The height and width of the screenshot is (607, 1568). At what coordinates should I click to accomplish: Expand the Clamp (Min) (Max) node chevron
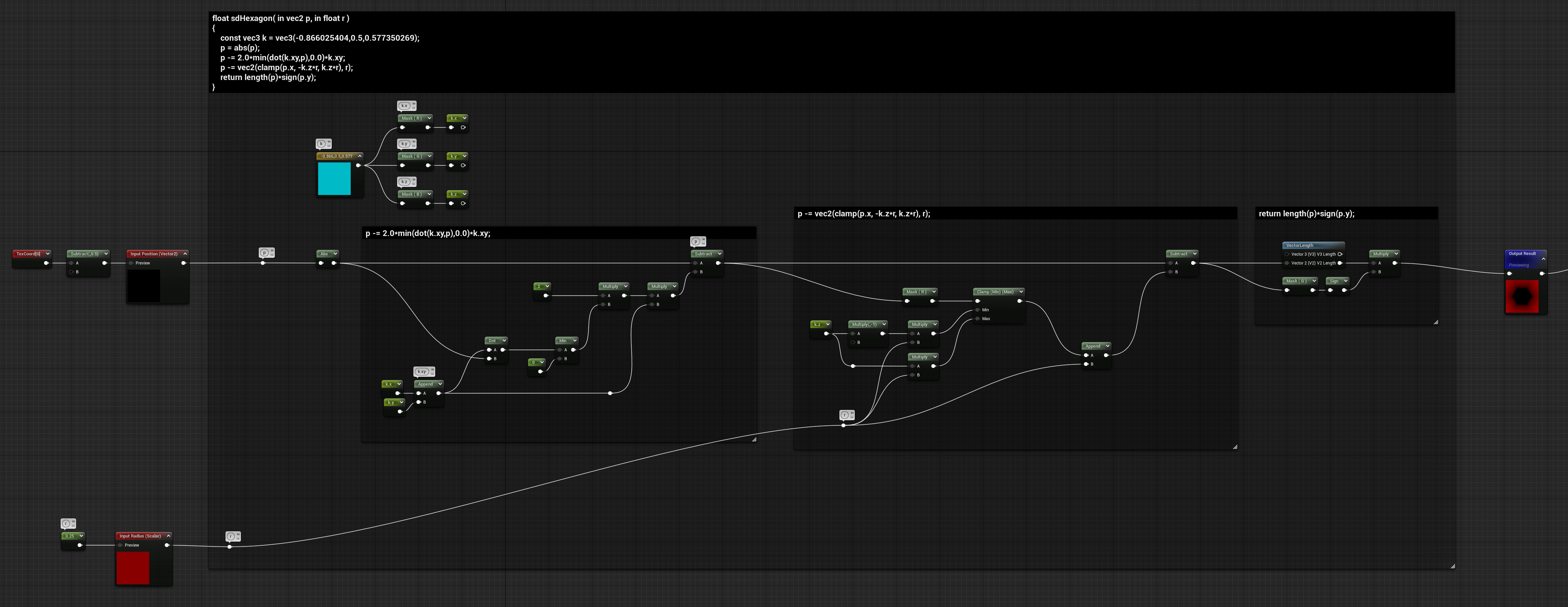(x=1021, y=292)
